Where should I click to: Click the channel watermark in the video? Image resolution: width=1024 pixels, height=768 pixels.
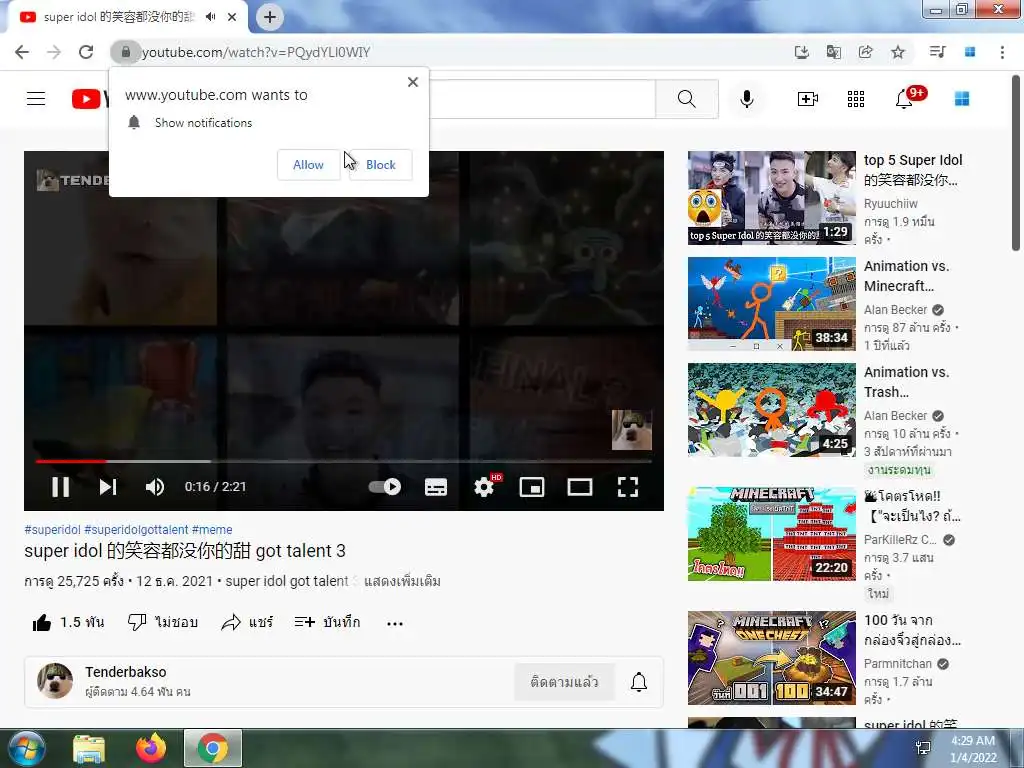pos(632,430)
